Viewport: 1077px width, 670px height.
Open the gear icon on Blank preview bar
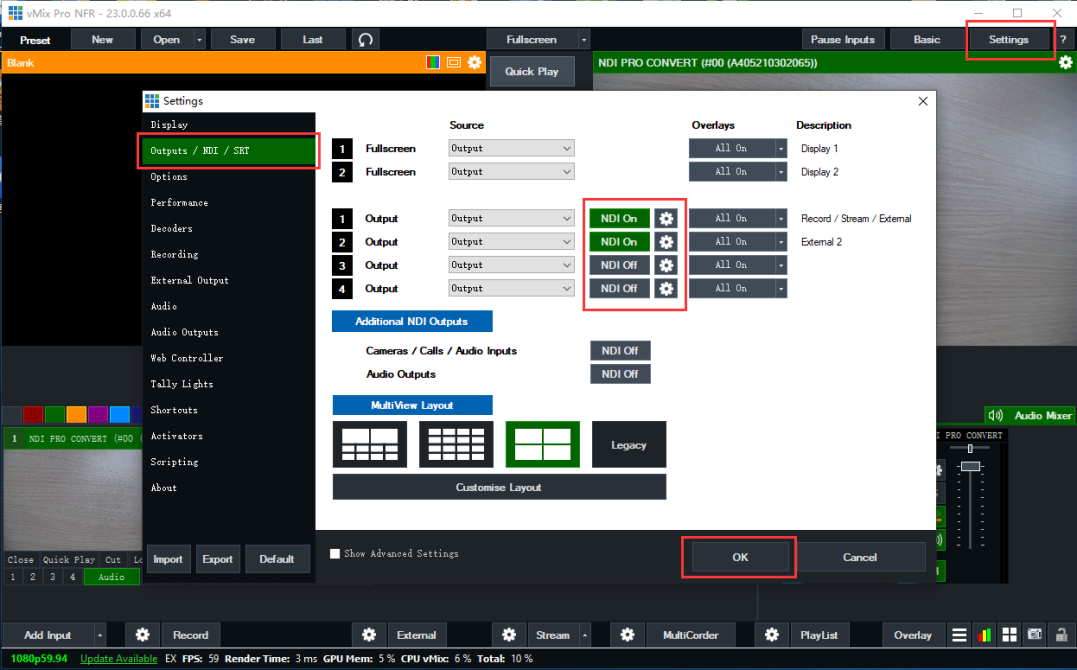(475, 63)
